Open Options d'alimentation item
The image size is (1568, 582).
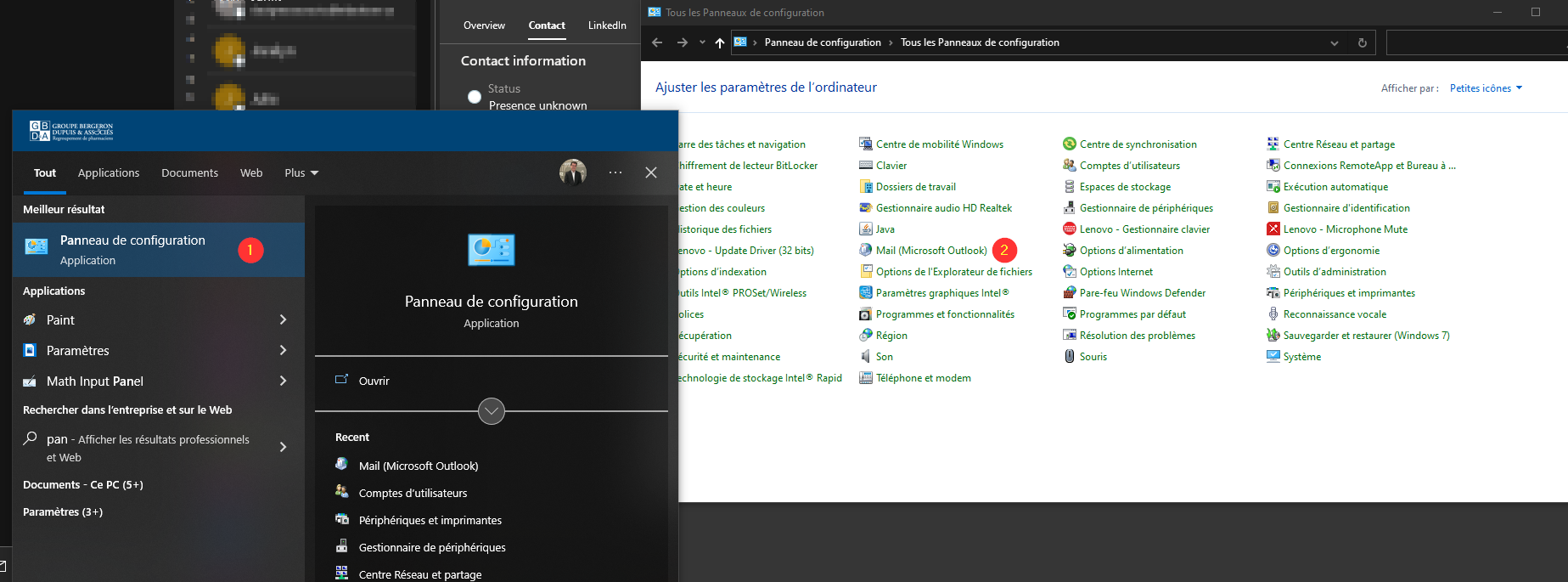pyautogui.click(x=1123, y=251)
